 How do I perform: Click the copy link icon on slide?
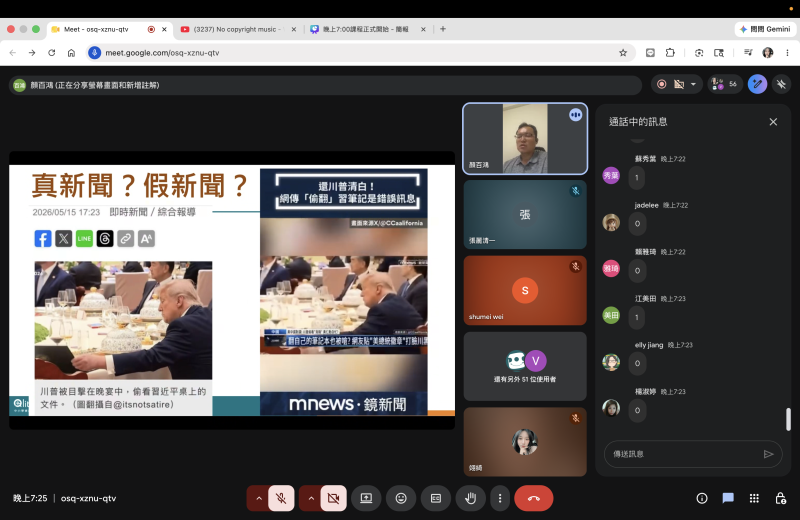(x=126, y=238)
